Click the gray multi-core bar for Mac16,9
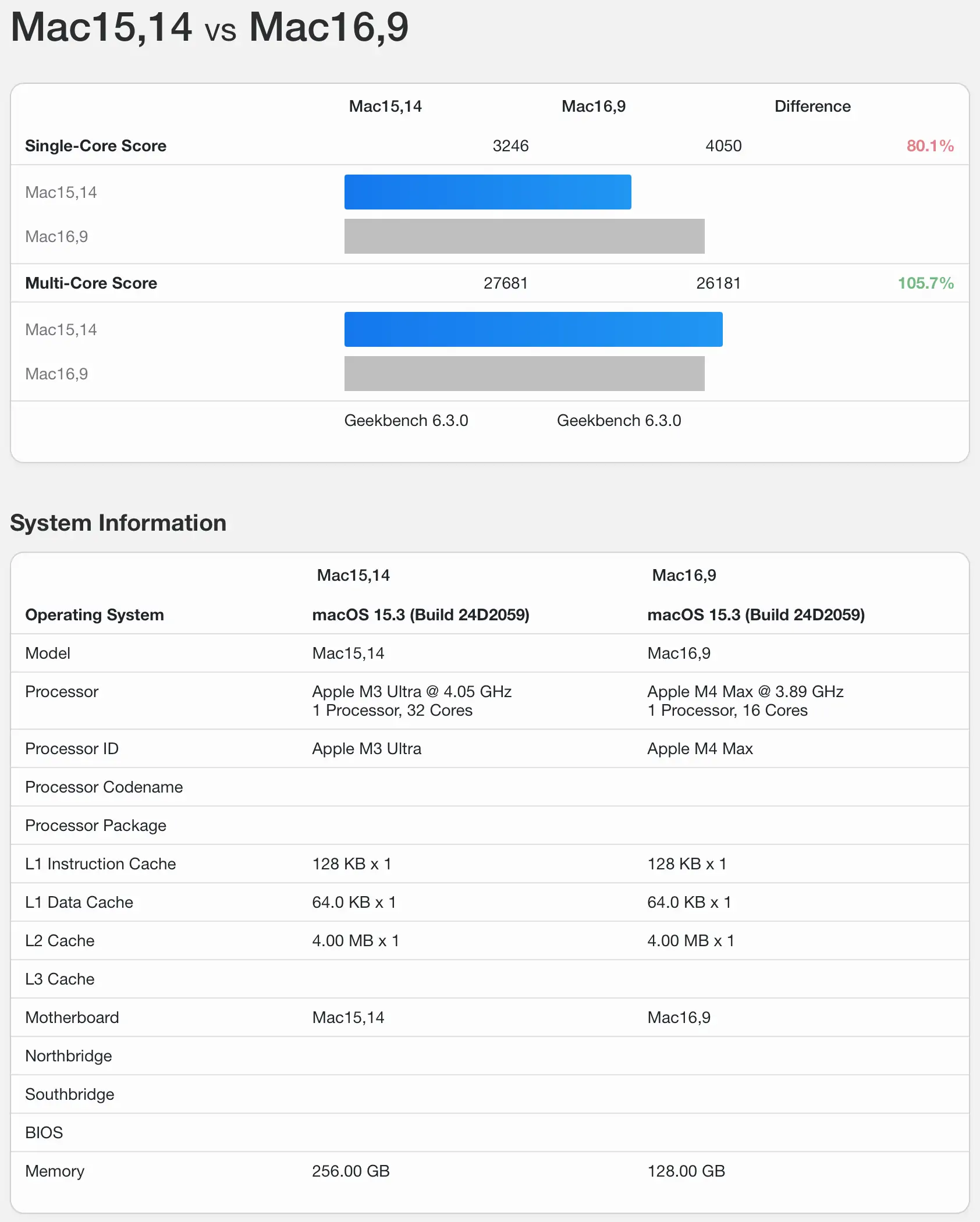 (524, 374)
